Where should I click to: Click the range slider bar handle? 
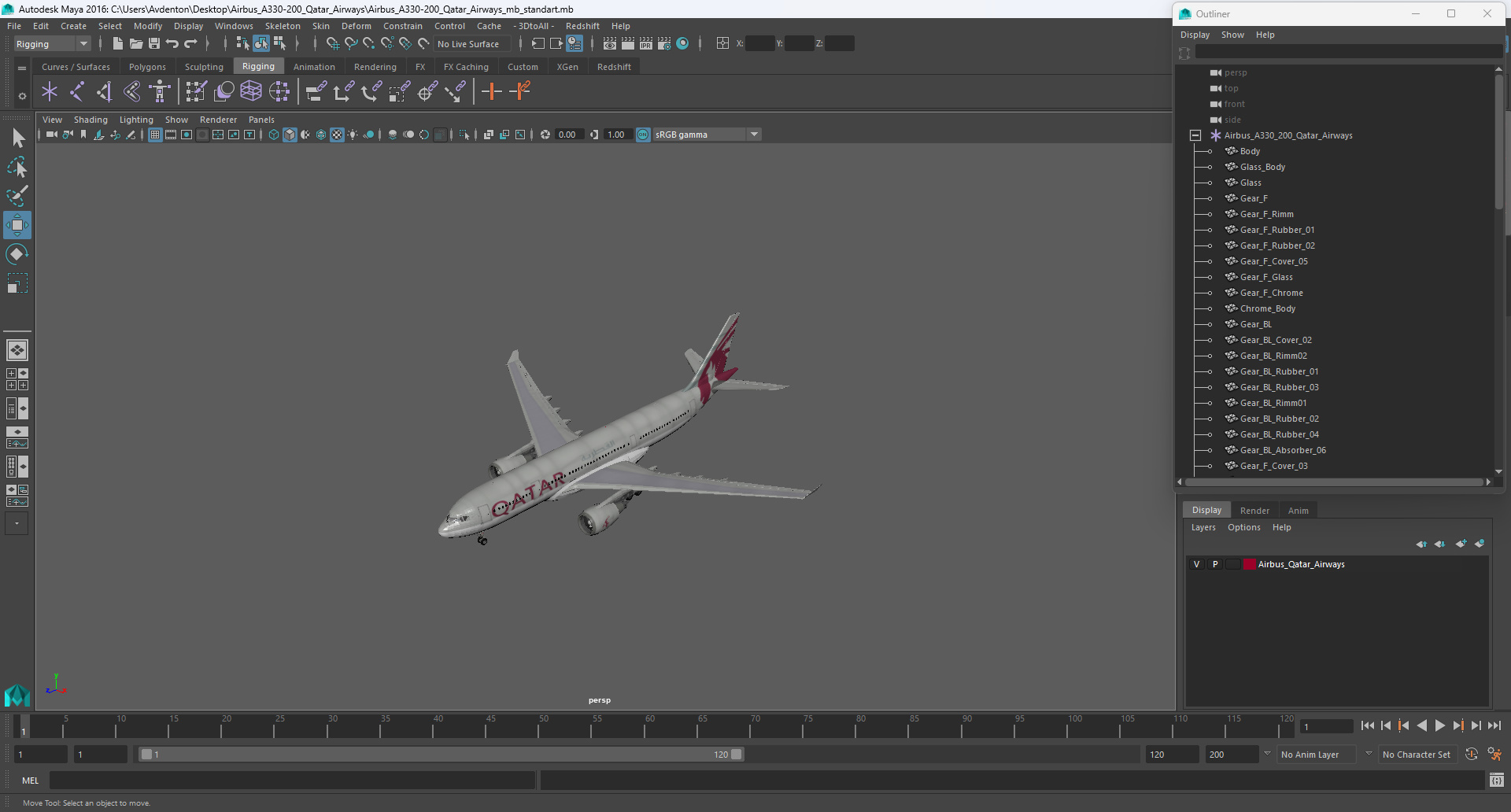coord(441,755)
